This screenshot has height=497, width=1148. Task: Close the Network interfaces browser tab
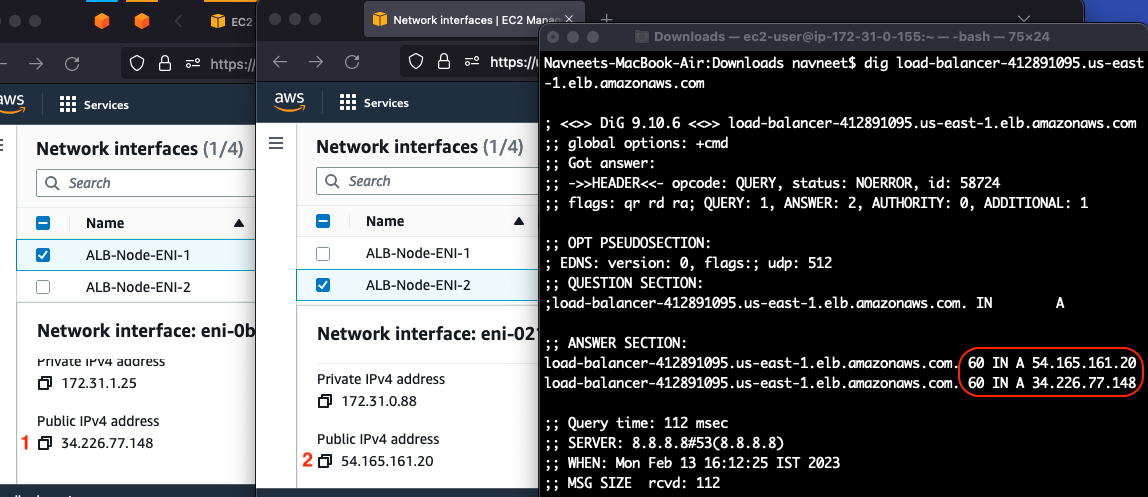(x=570, y=20)
